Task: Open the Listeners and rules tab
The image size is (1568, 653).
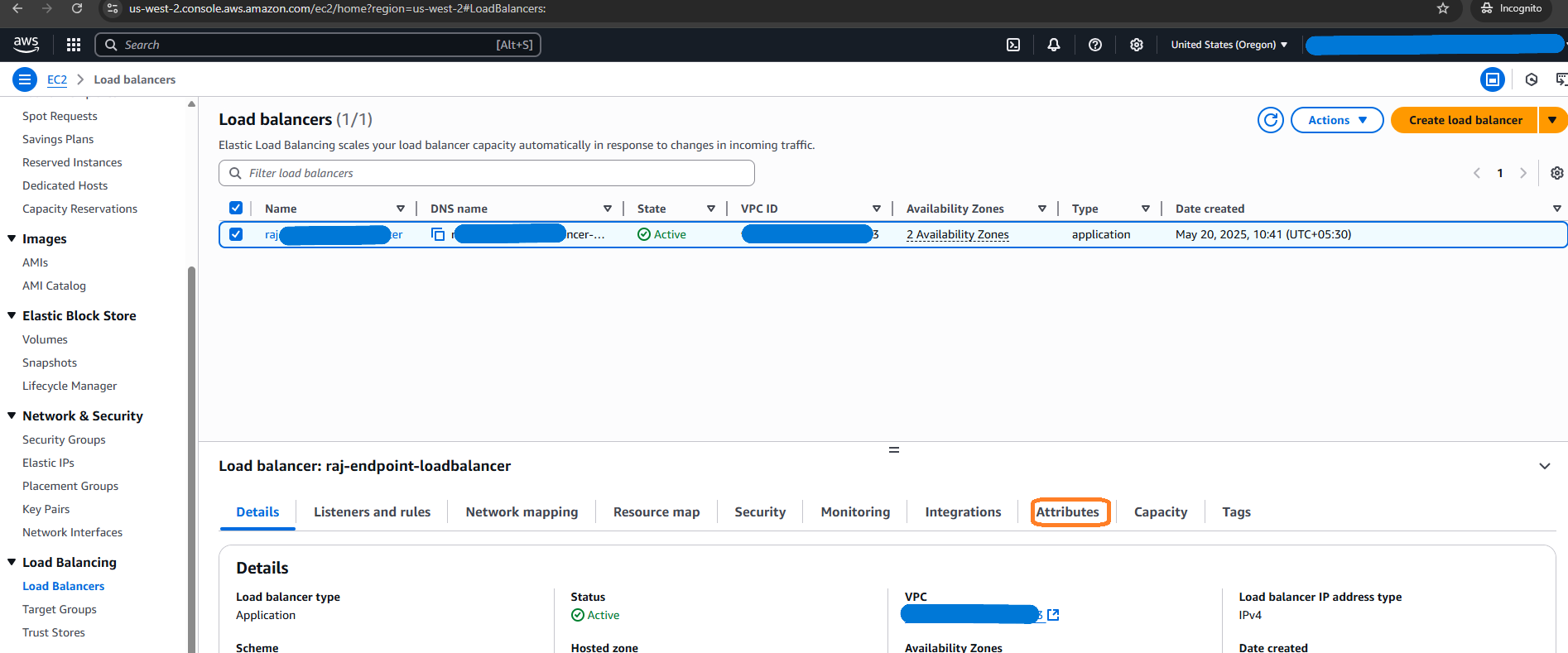Action: pos(372,512)
